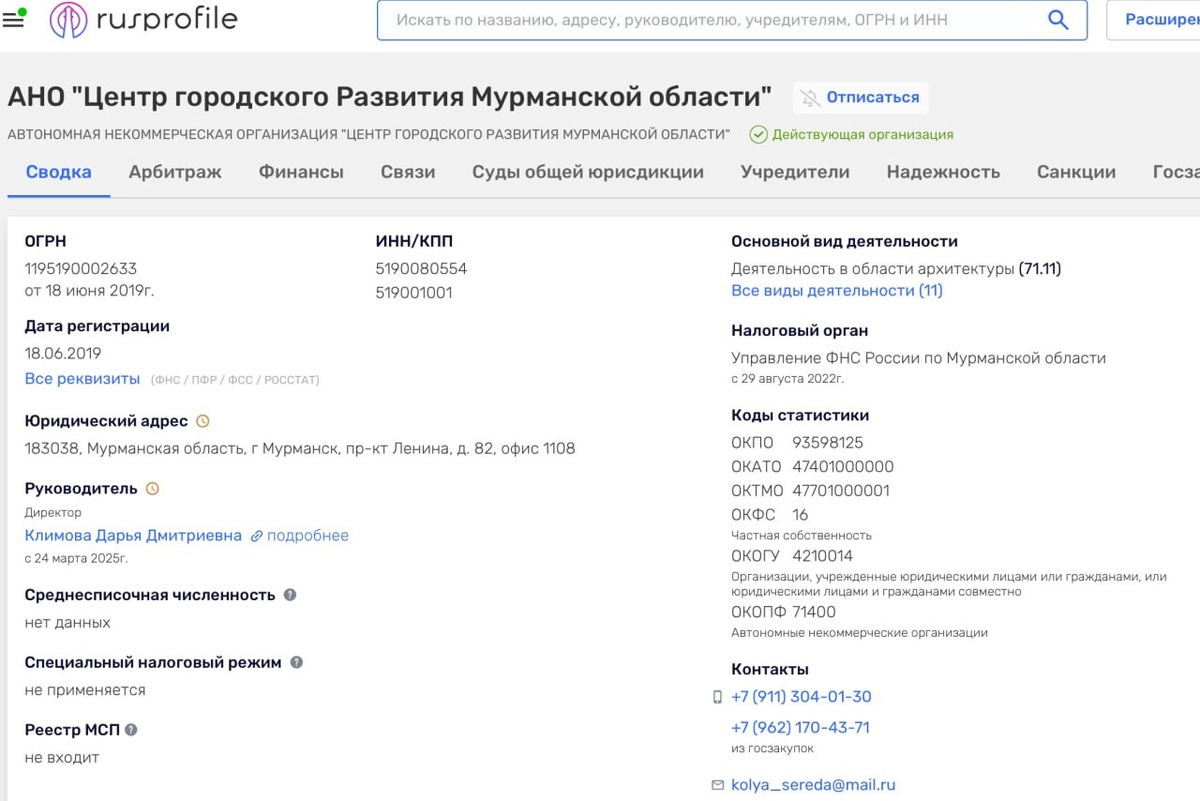Click phone number +7 (962) 170-43-71

tap(800, 728)
